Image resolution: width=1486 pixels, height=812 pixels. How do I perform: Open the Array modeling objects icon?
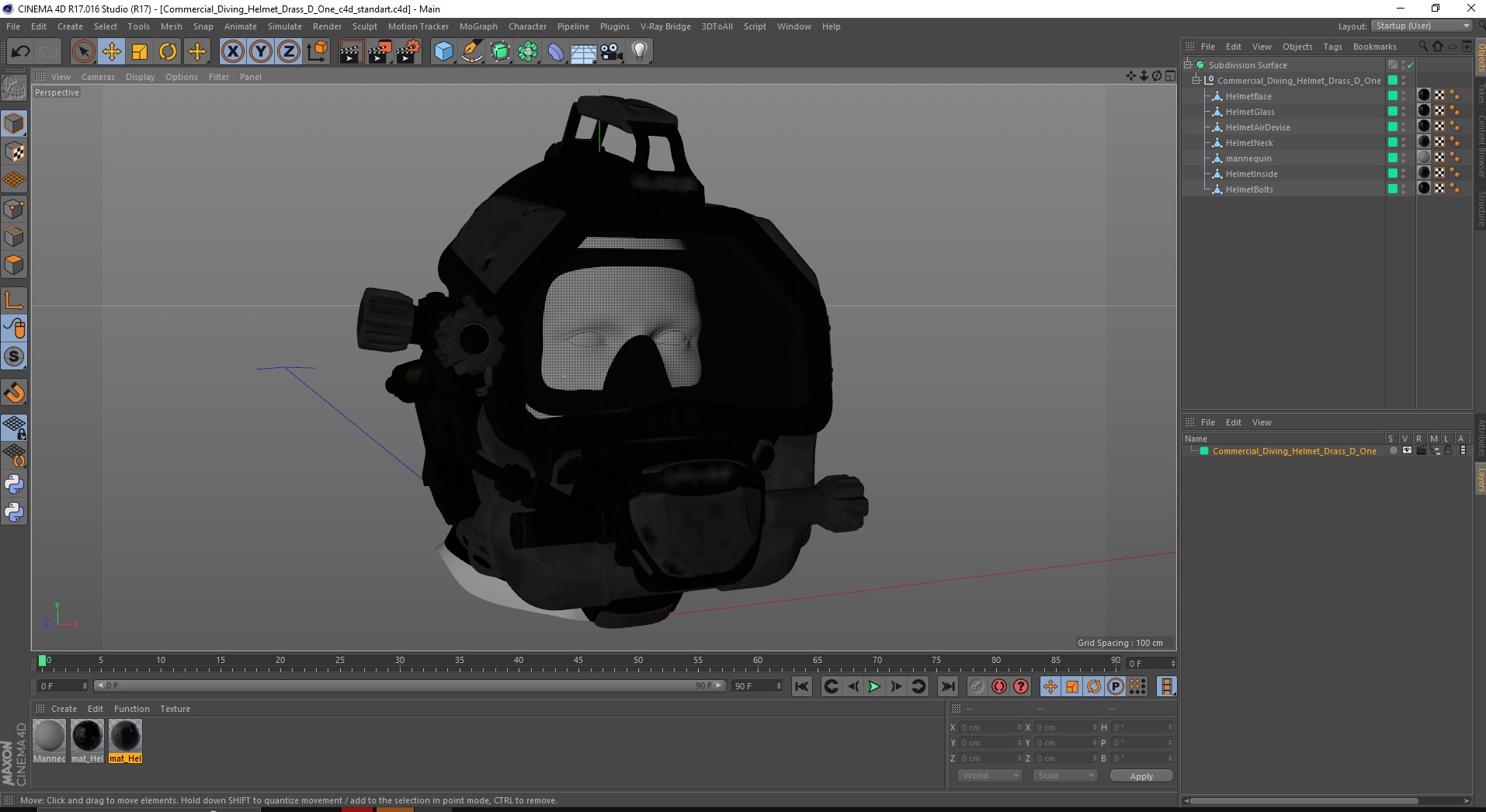click(528, 52)
